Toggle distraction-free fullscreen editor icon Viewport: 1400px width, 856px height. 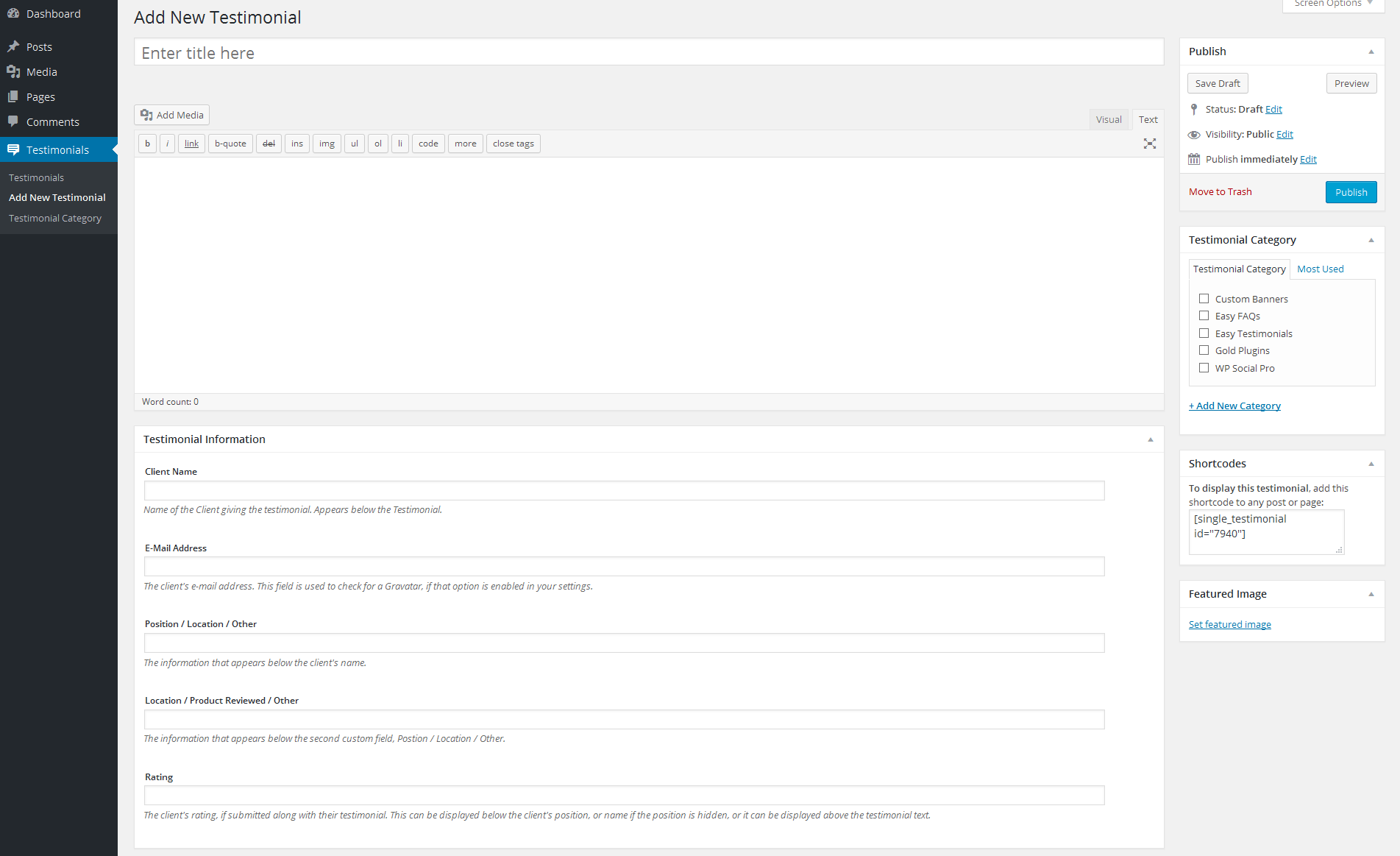point(1149,144)
